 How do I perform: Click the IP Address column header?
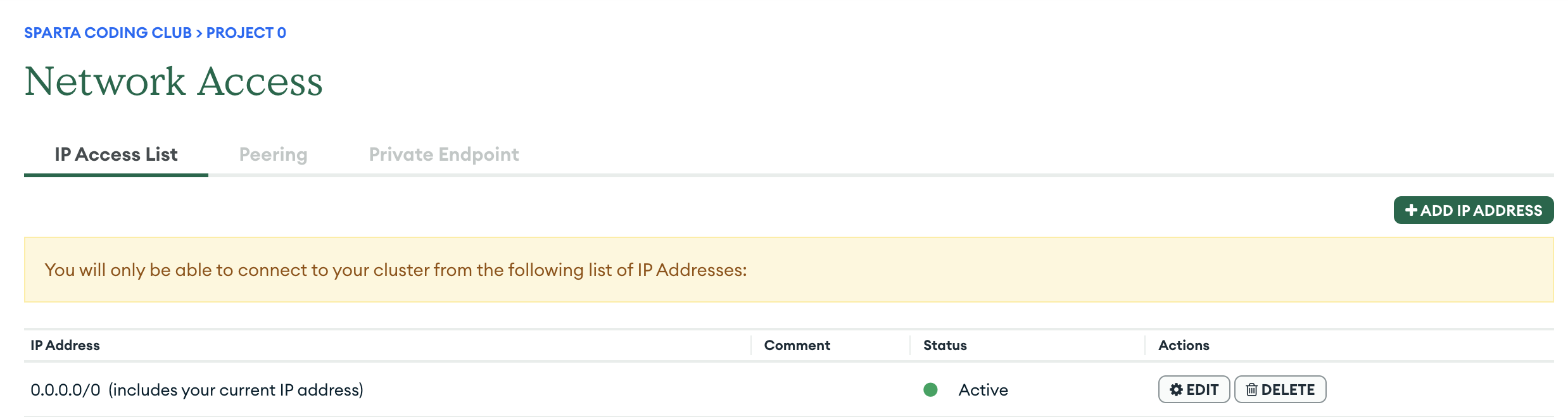point(65,346)
